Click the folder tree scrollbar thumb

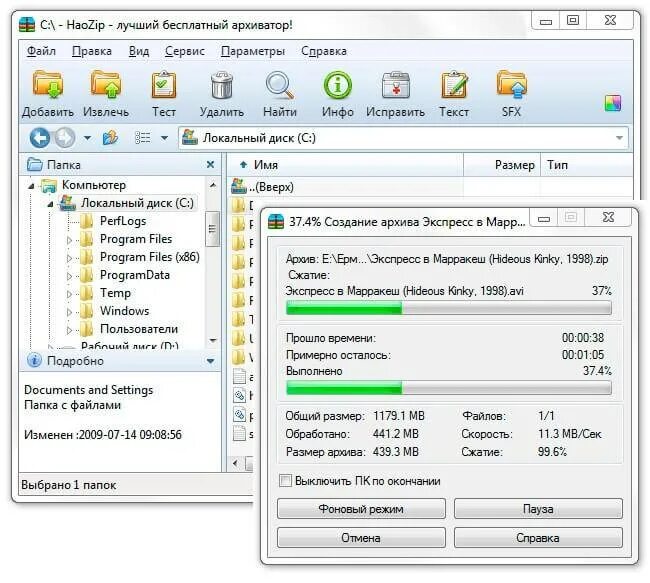coord(212,228)
